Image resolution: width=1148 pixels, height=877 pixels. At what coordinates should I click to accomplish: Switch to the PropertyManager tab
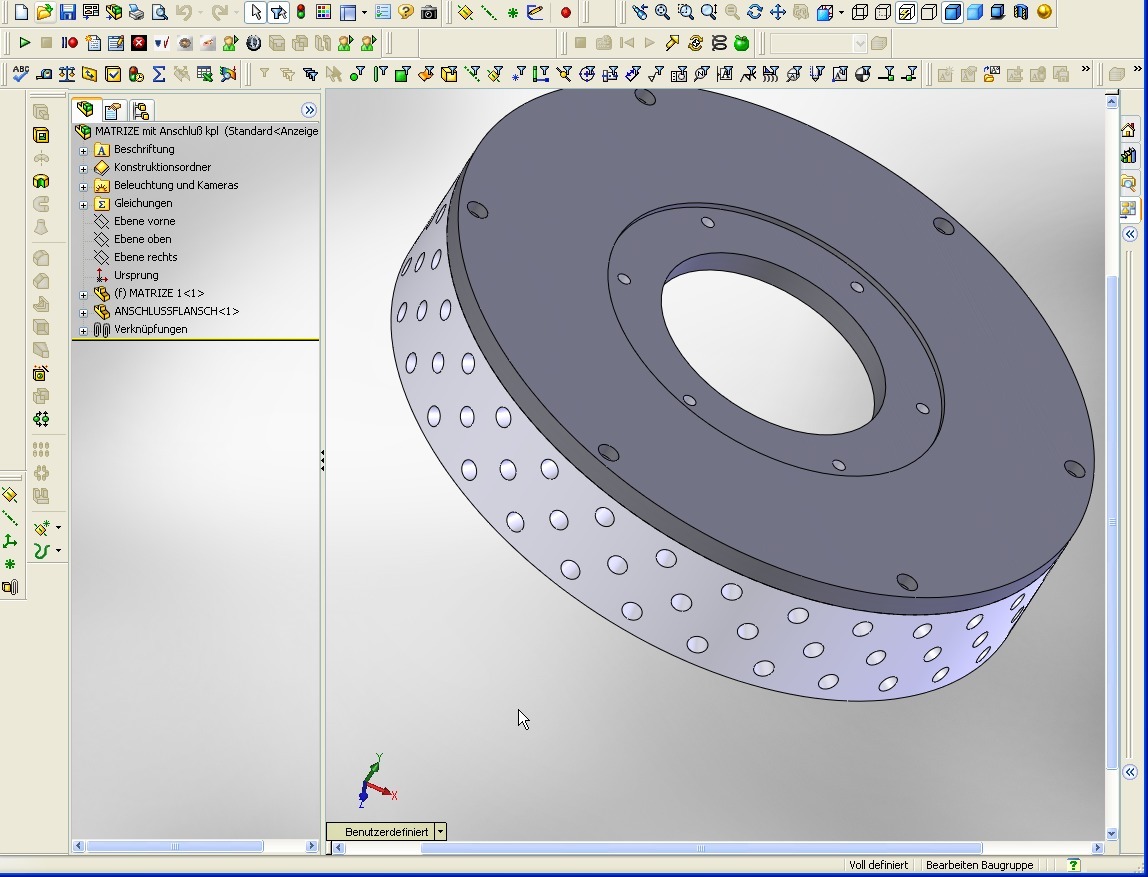113,110
